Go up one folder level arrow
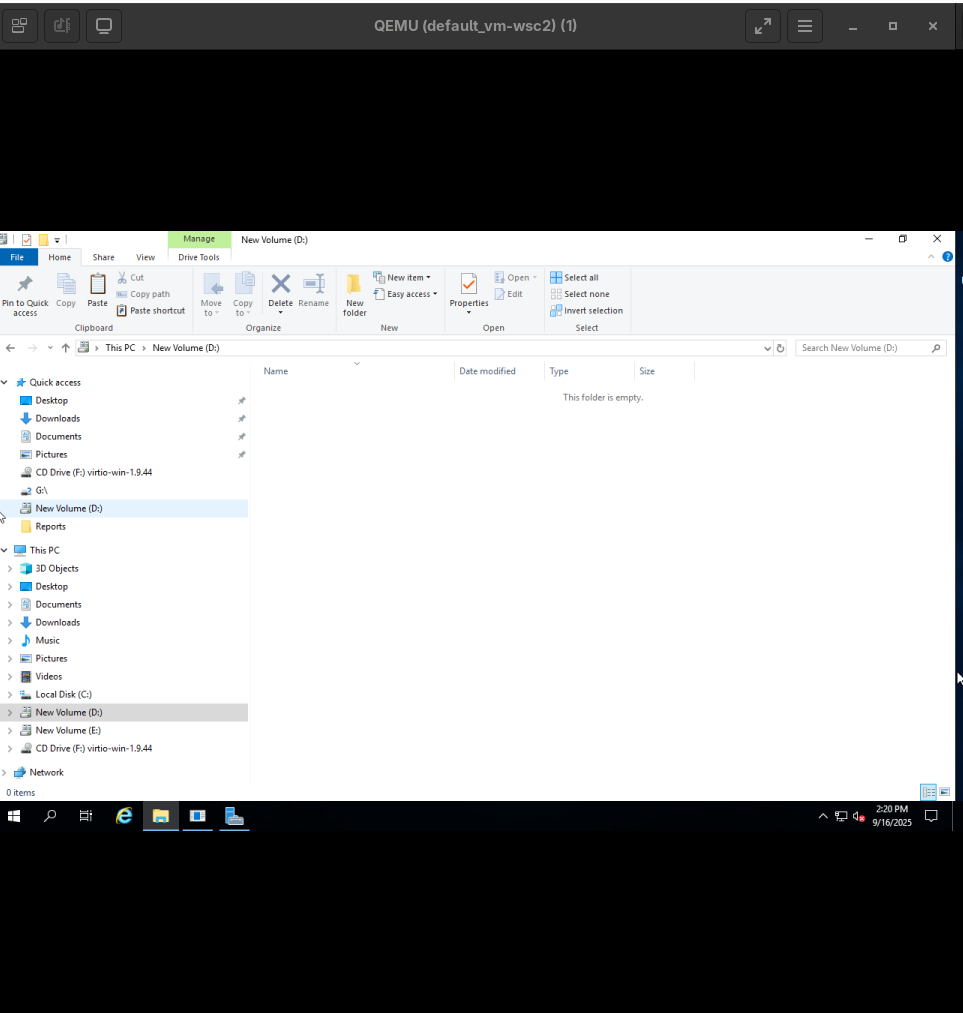This screenshot has height=1013, width=963. tap(65, 348)
